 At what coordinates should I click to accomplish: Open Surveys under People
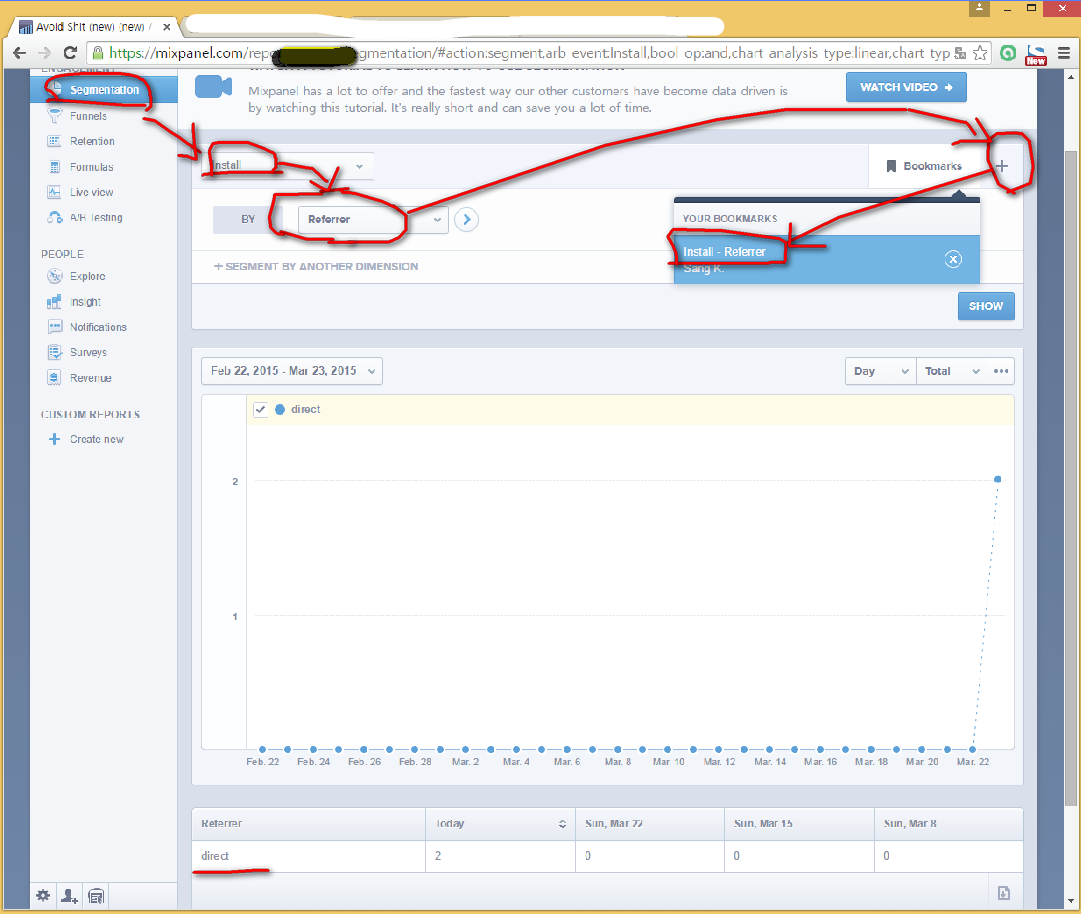[88, 352]
